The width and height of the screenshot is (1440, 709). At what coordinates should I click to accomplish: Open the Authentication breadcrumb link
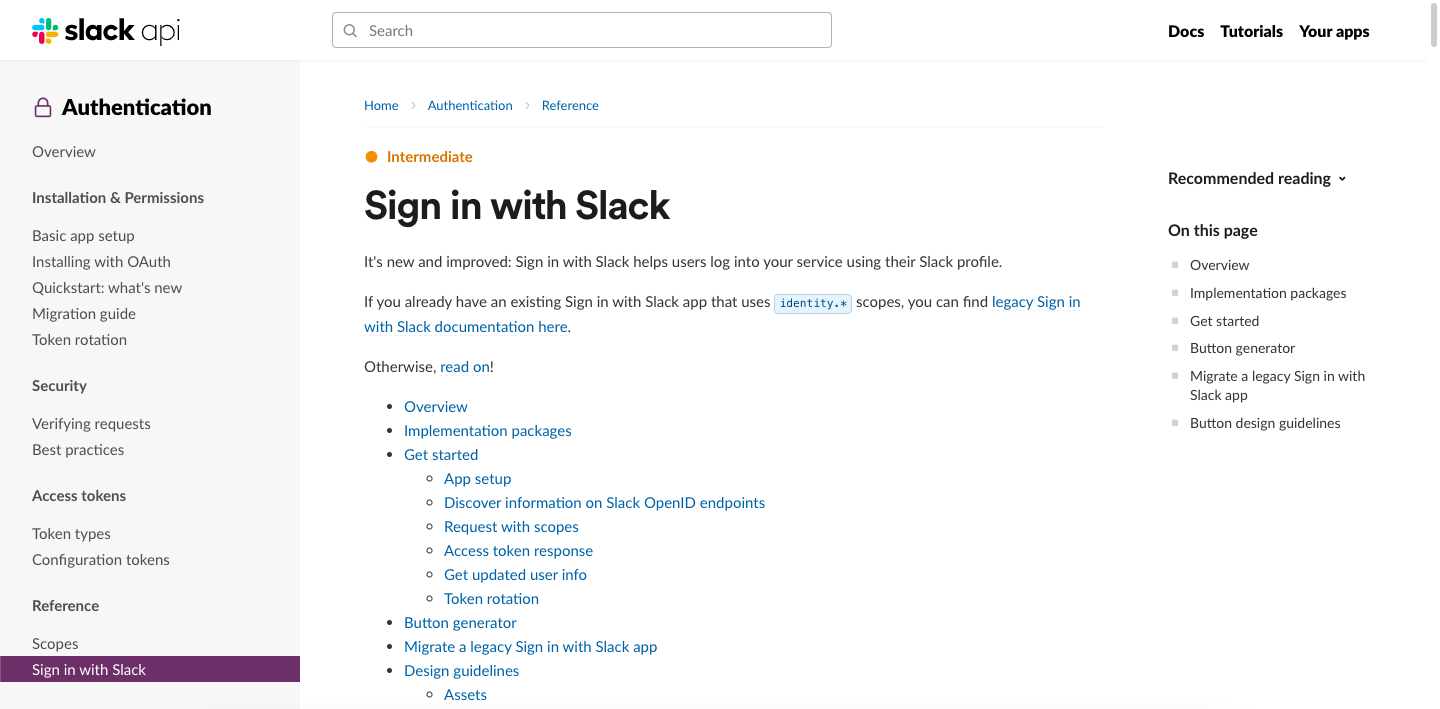470,106
